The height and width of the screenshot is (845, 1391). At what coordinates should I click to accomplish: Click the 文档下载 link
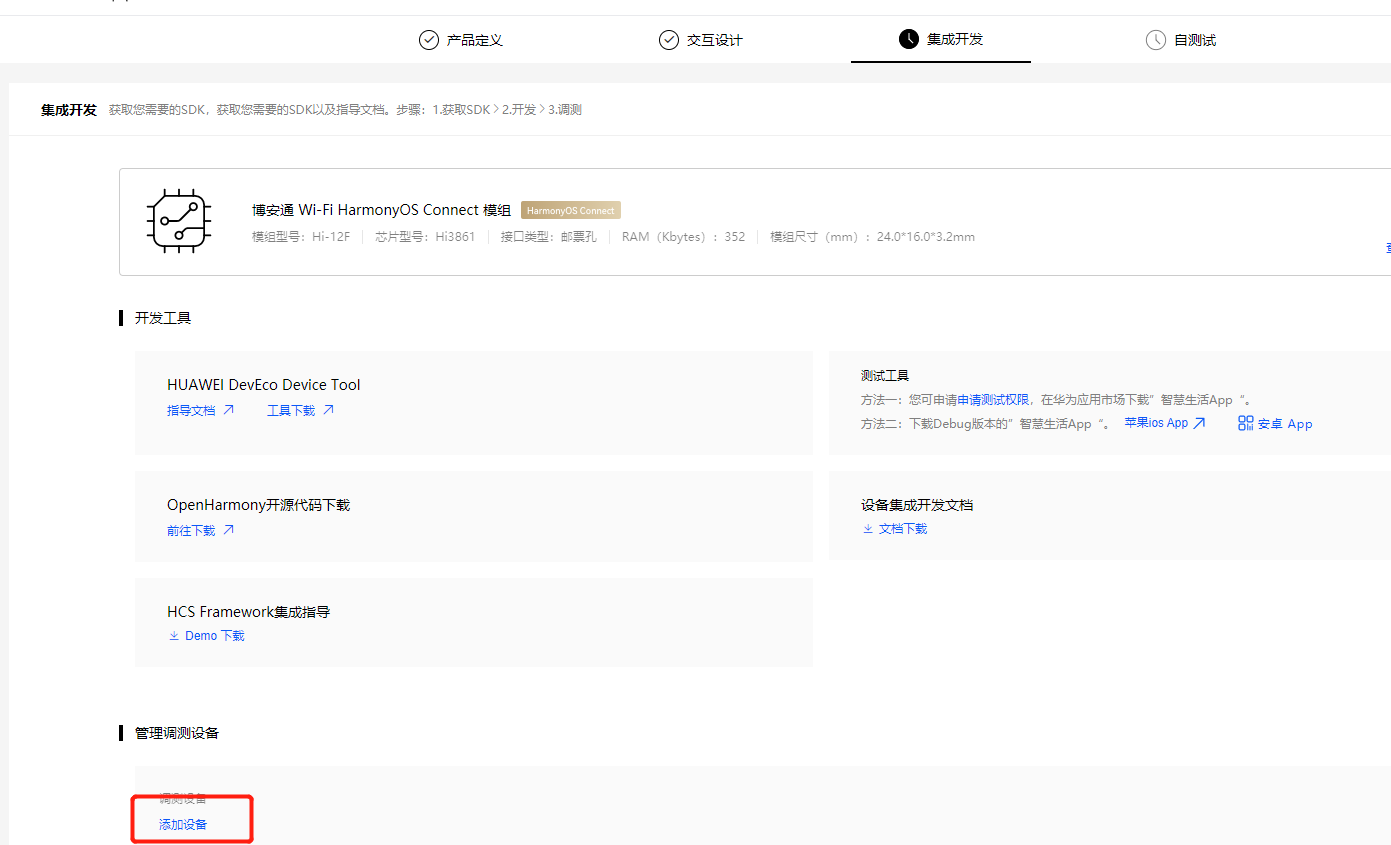tap(903, 528)
